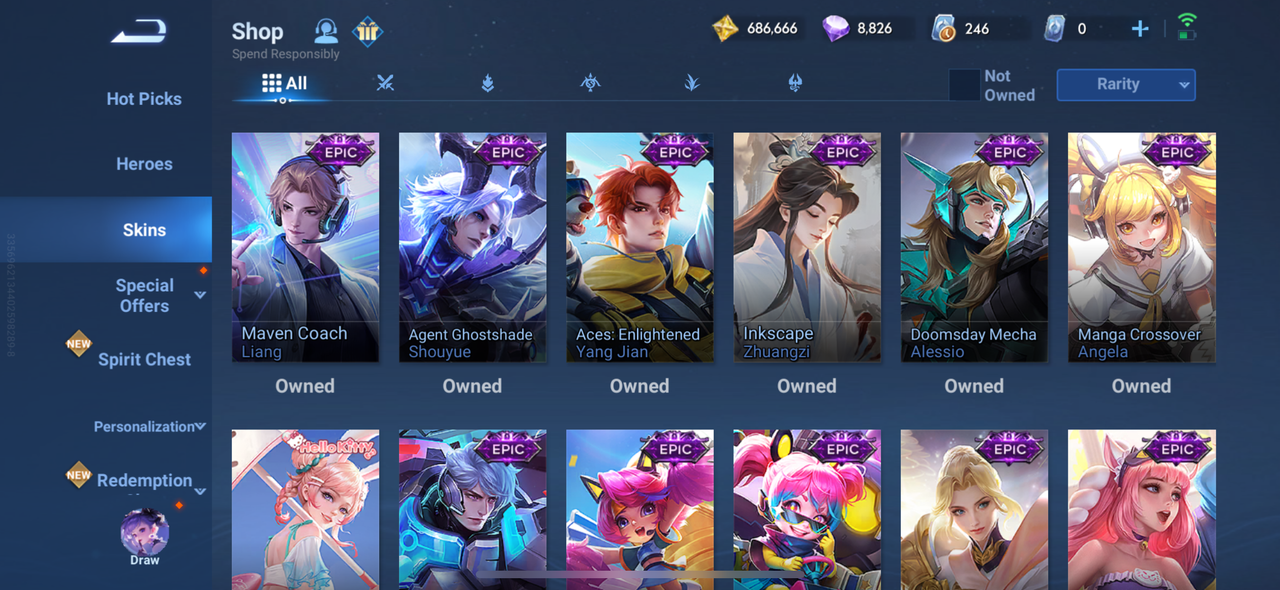Tap the gold coin currency icon
Viewport: 1280px width, 590px height.
click(725, 28)
